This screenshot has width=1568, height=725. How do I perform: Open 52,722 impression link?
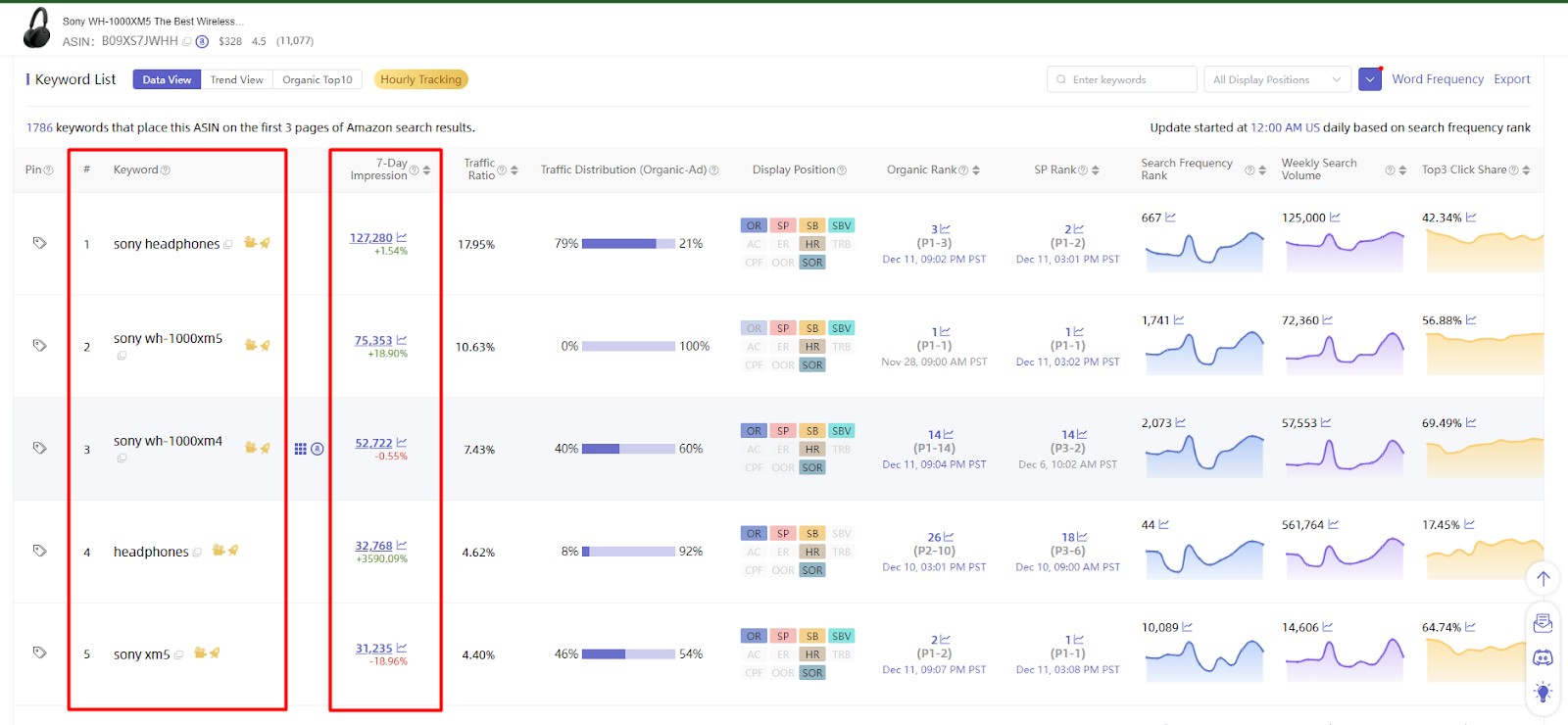pyautogui.click(x=373, y=444)
